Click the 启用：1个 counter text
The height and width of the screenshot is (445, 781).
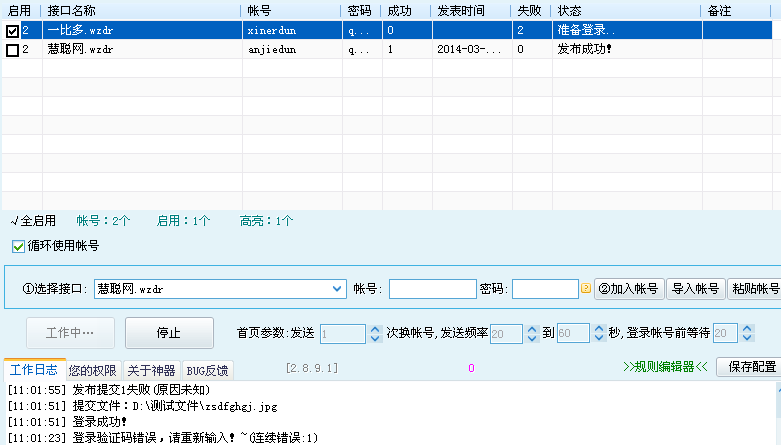tap(183, 221)
